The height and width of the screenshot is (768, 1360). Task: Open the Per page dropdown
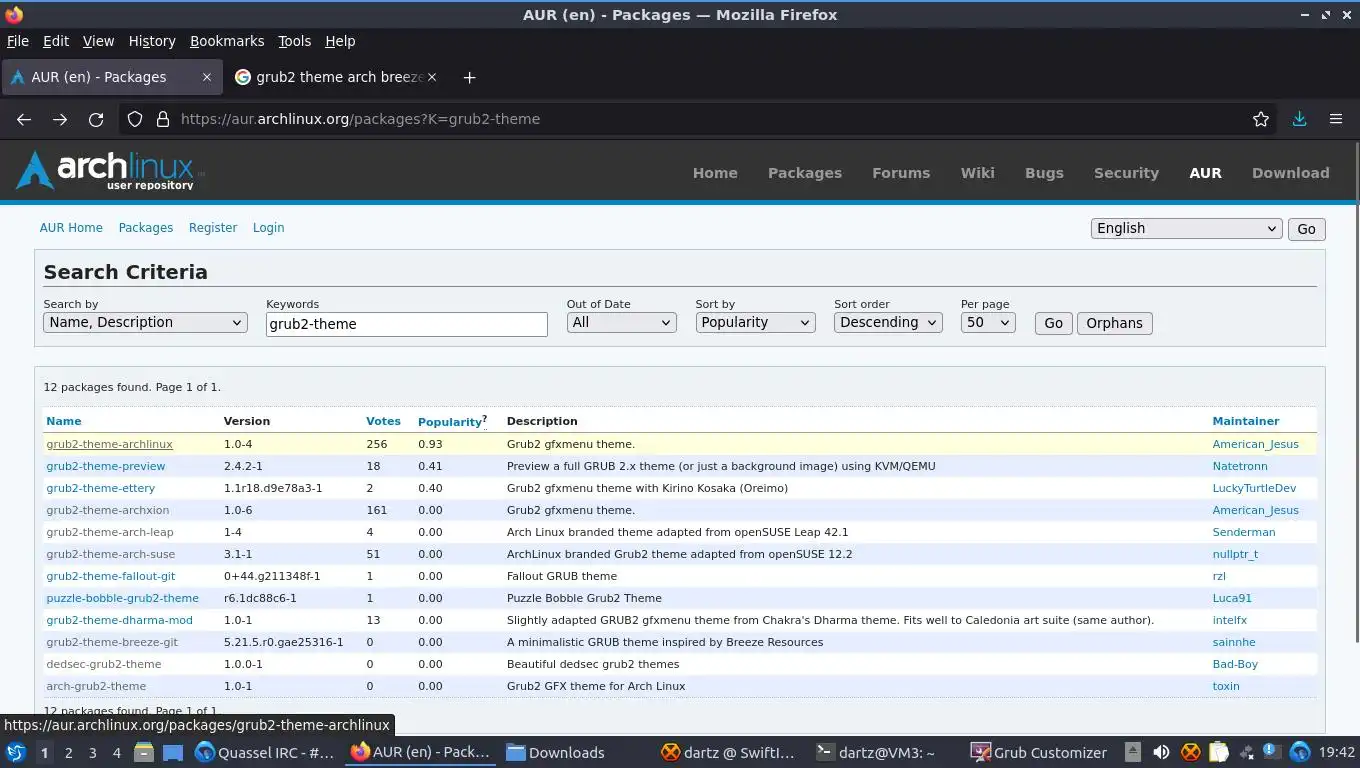pos(988,323)
